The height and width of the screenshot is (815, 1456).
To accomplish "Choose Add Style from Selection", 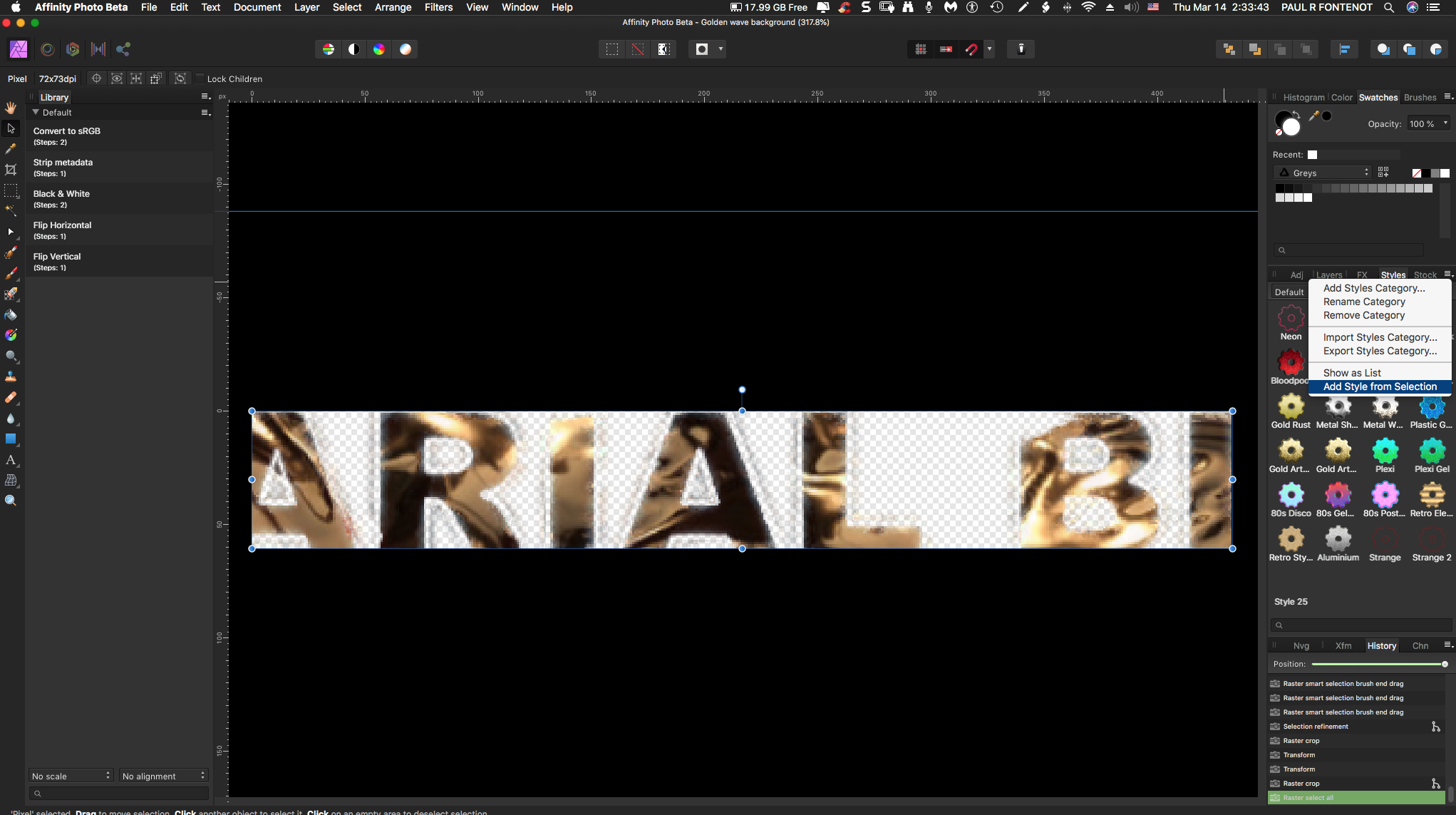I will [1380, 386].
